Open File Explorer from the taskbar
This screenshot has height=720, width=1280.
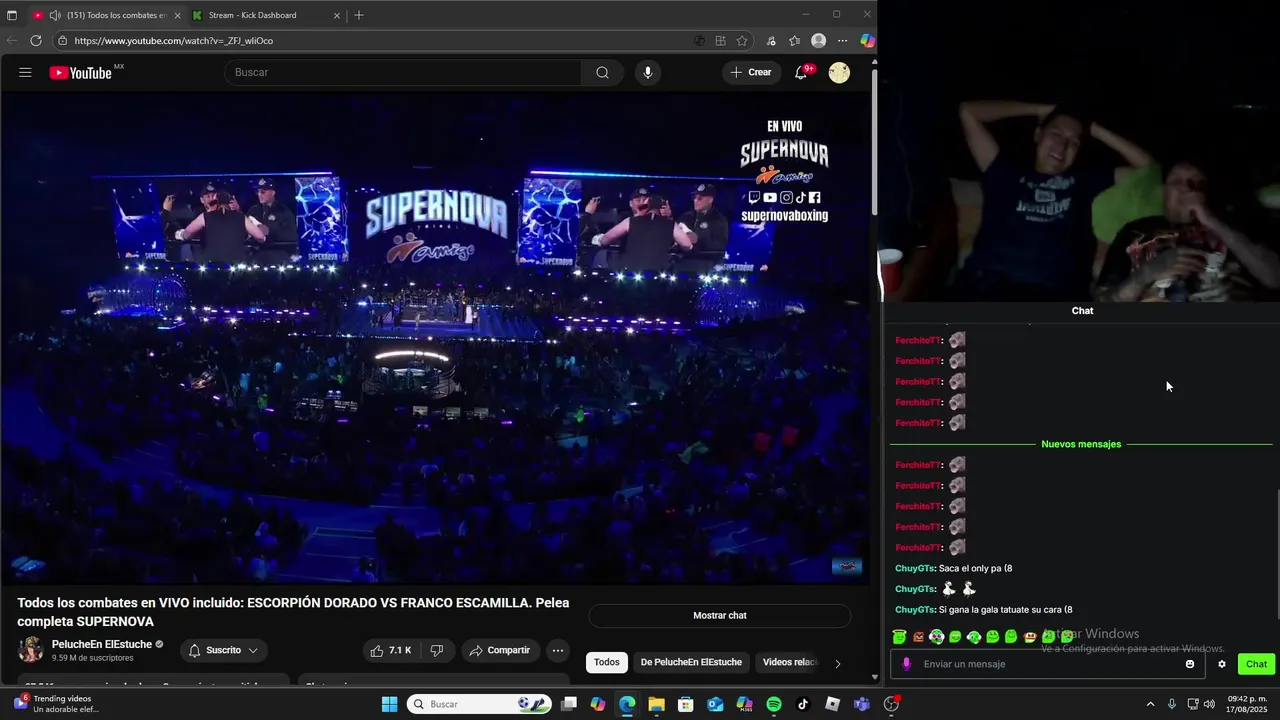pos(656,704)
